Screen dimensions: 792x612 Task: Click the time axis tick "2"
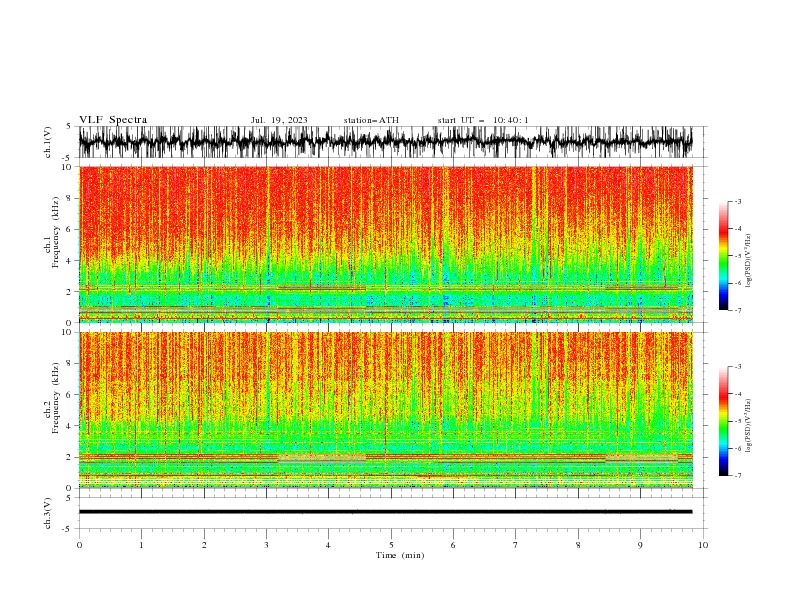(204, 545)
